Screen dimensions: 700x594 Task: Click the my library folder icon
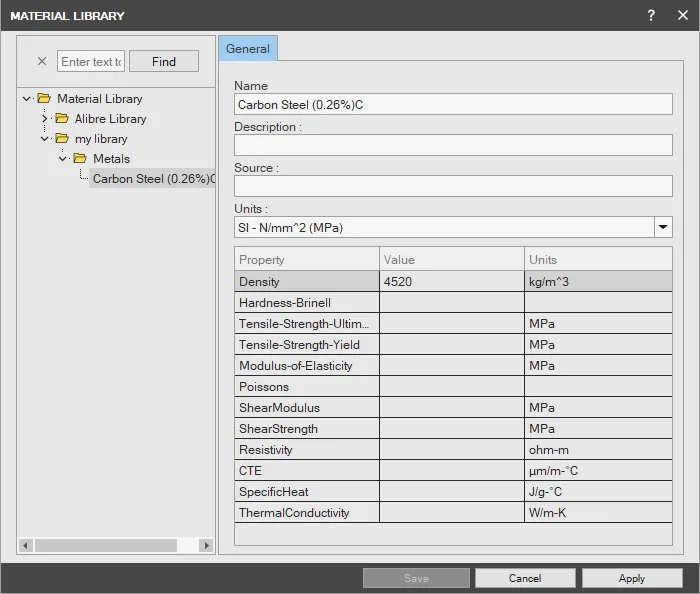pos(62,138)
